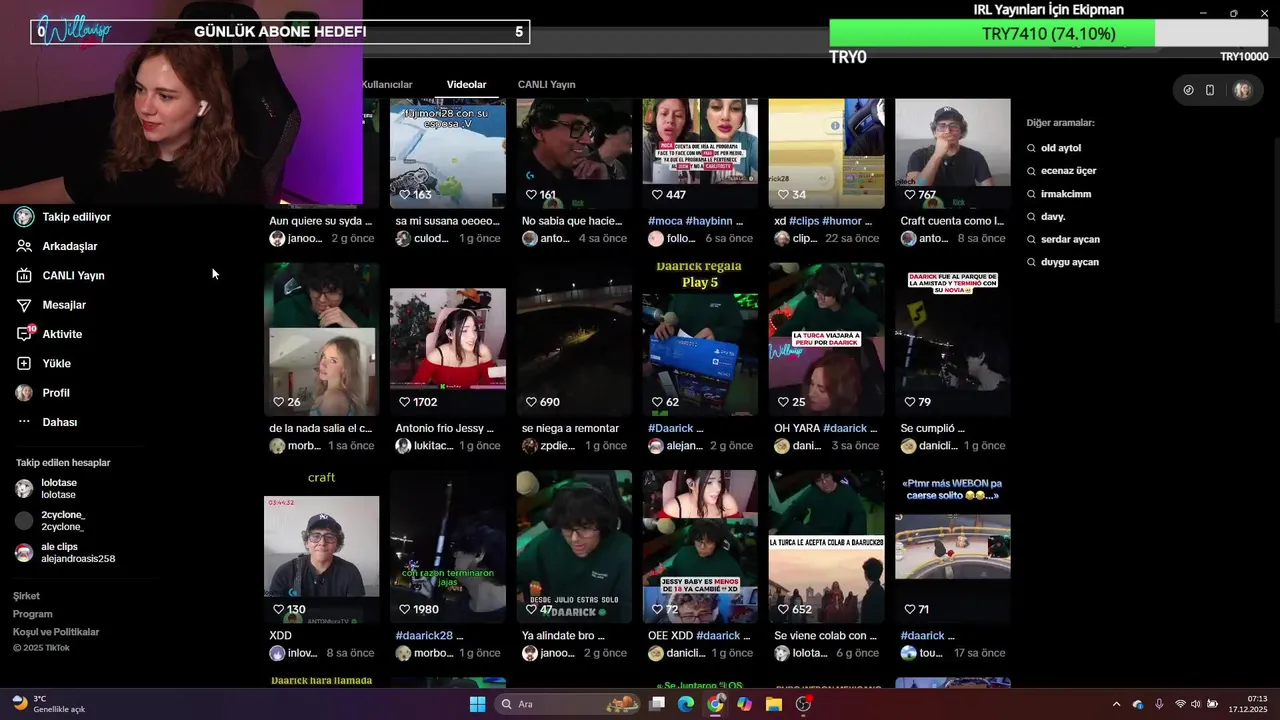Open the lukitac... author avatar

403,446
